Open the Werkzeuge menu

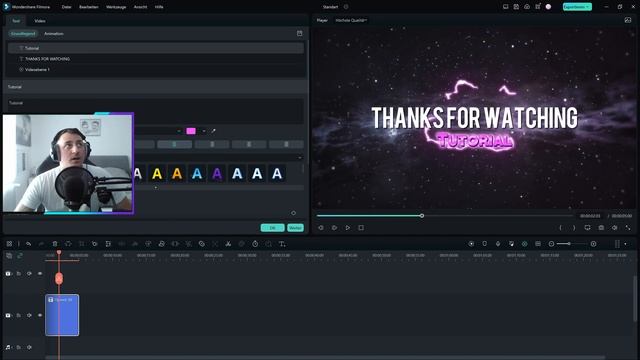116,7
